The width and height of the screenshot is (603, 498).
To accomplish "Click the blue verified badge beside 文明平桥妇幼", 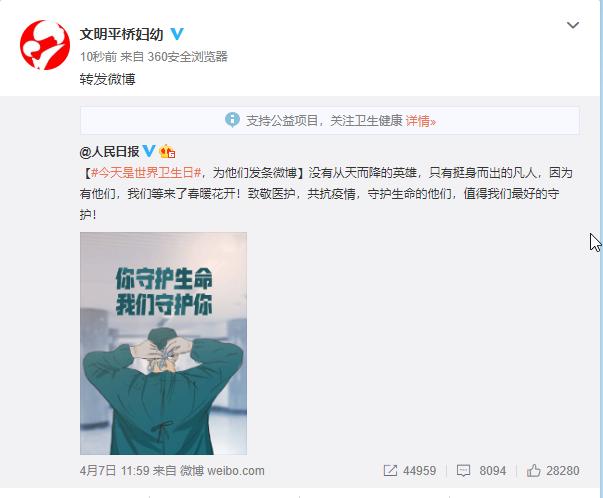I will click(177, 34).
